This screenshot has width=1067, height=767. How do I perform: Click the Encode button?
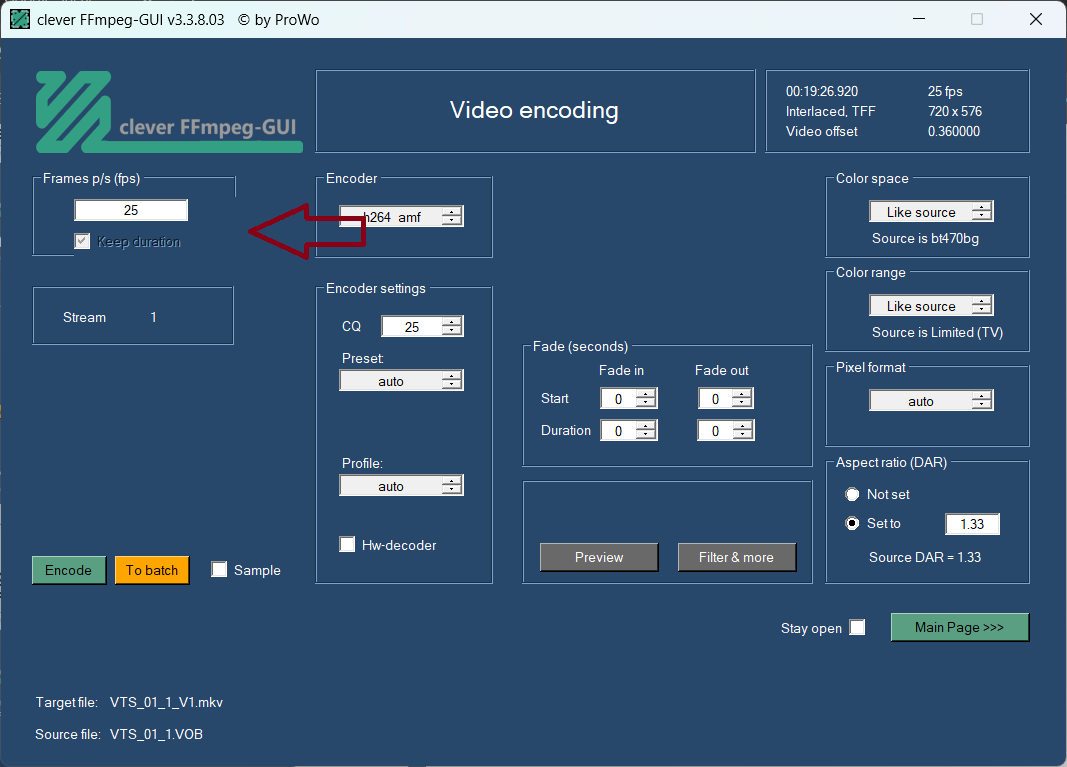point(69,570)
